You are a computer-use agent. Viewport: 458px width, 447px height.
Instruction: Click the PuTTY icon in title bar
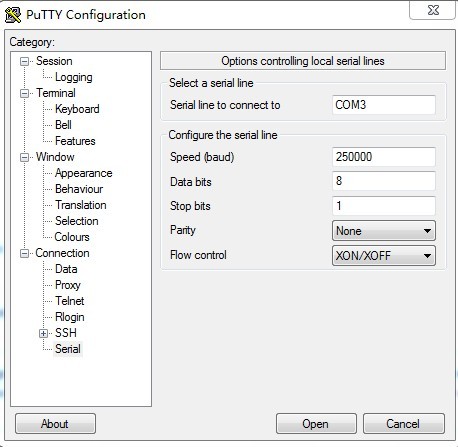click(x=13, y=15)
